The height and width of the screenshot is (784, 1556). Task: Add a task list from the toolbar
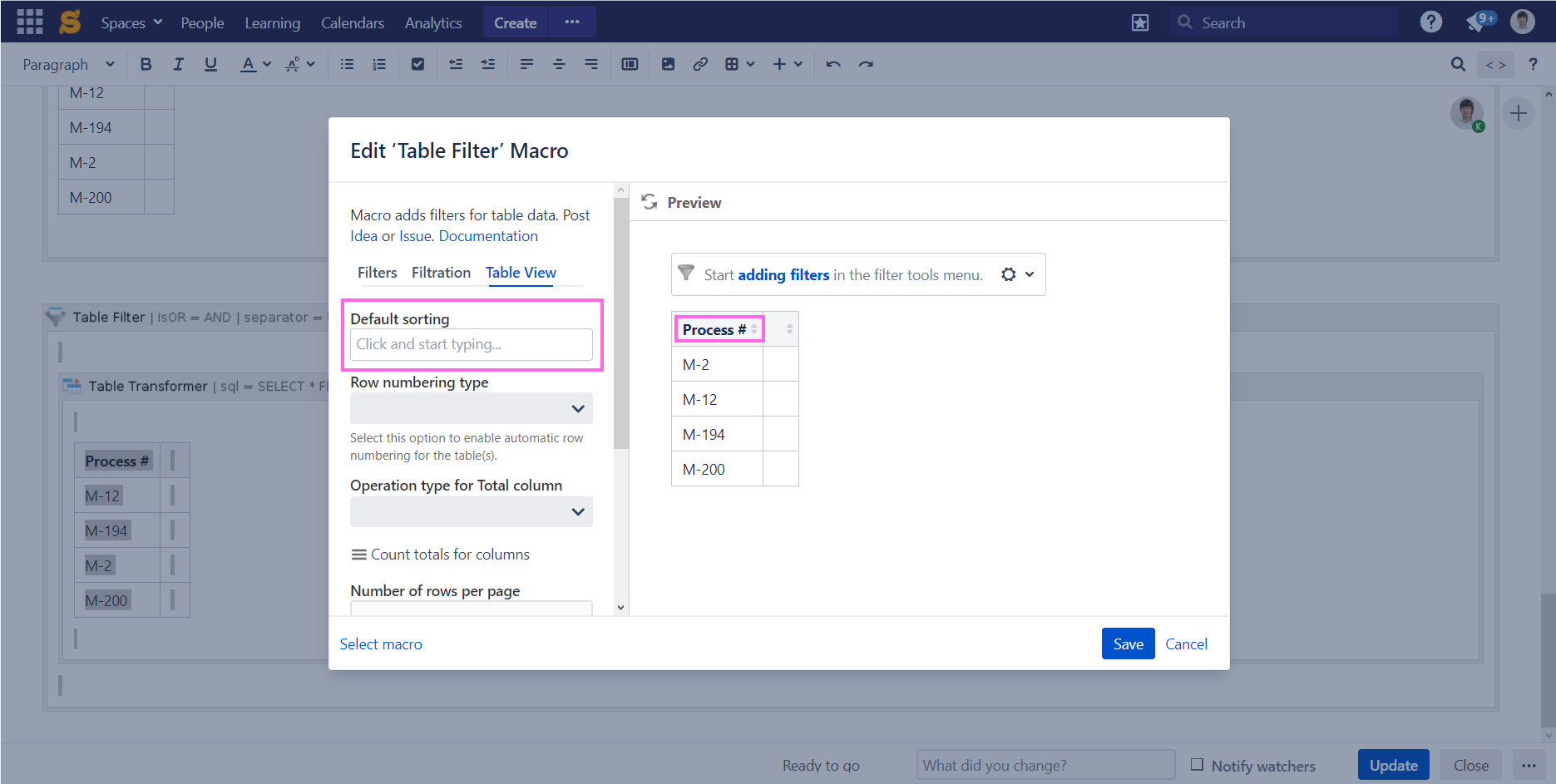click(x=417, y=63)
